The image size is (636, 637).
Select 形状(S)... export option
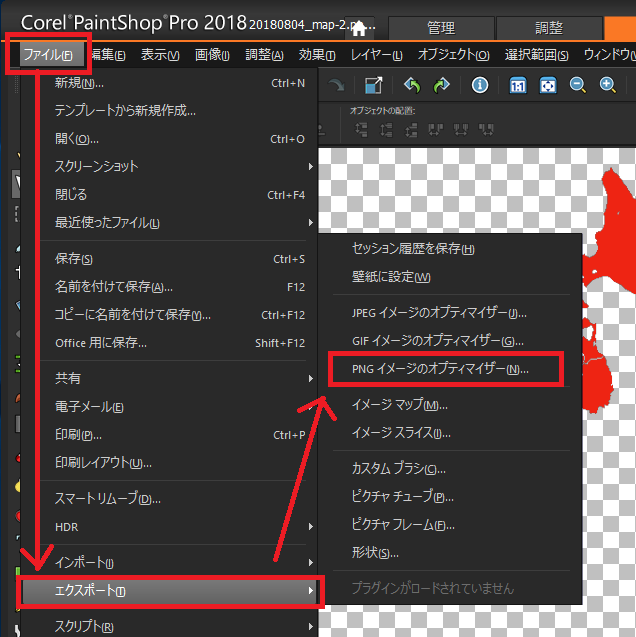pos(451,553)
